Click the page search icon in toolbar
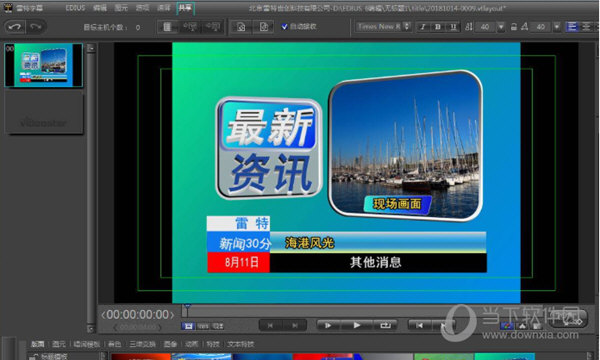The image size is (600, 360). (241, 27)
